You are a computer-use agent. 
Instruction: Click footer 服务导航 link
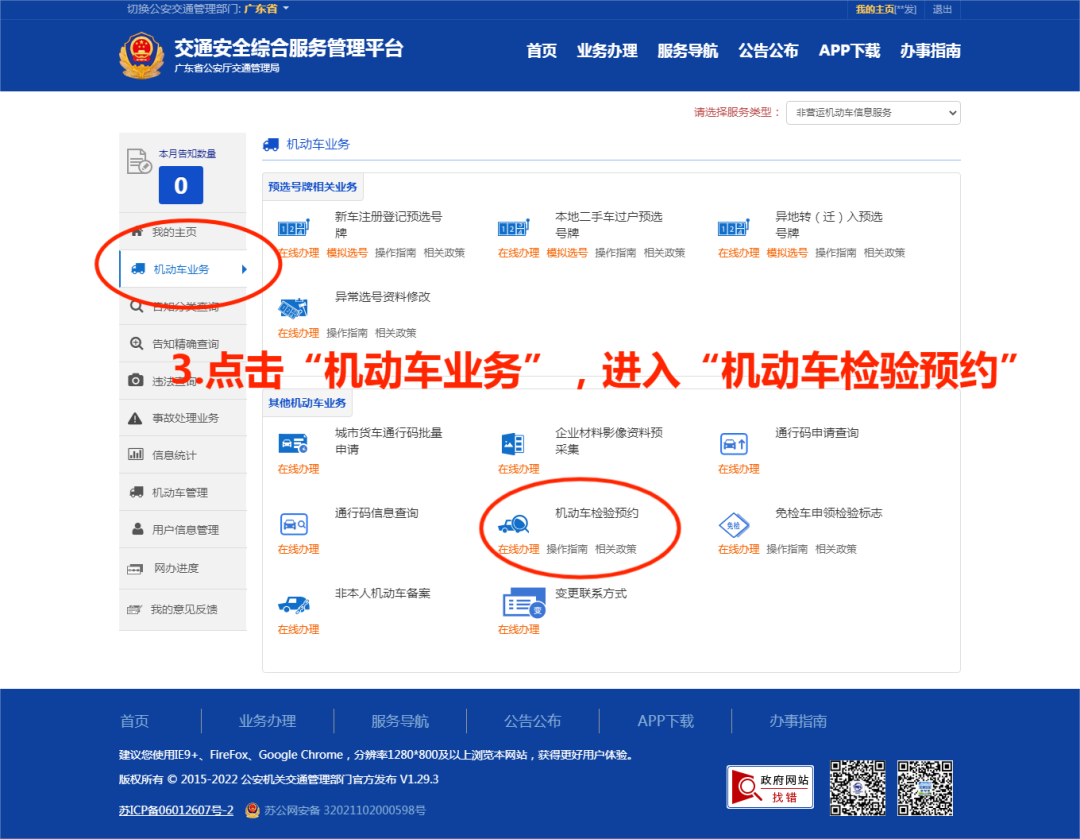[399, 721]
